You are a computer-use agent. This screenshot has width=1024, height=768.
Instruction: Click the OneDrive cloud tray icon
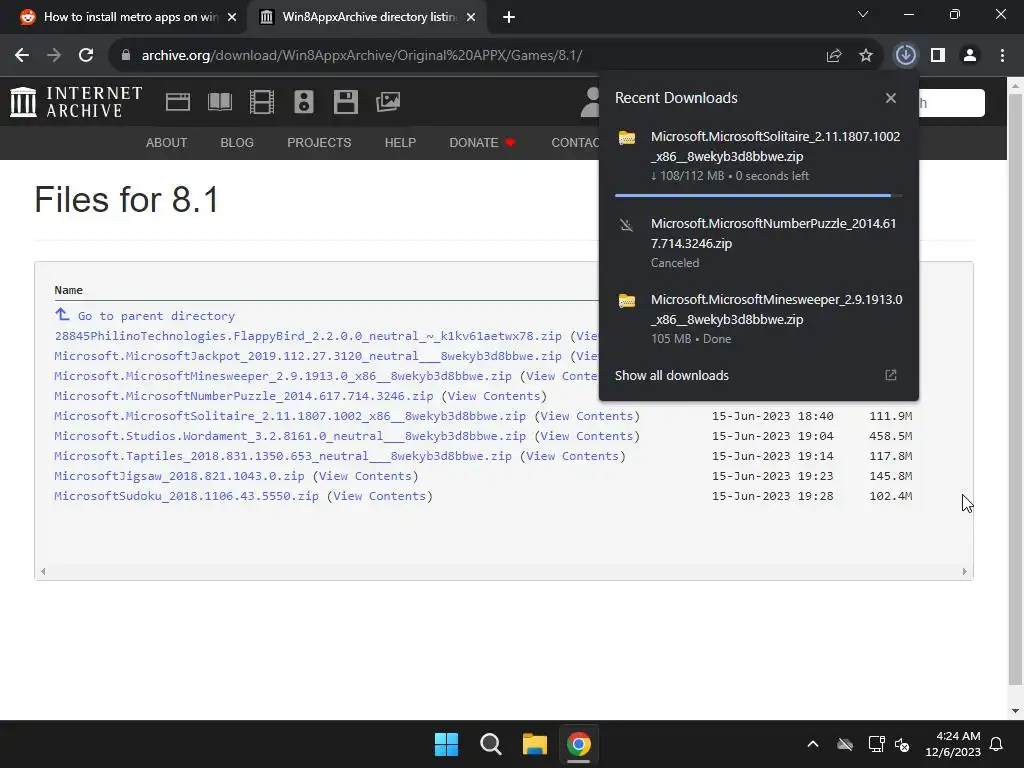click(x=845, y=744)
